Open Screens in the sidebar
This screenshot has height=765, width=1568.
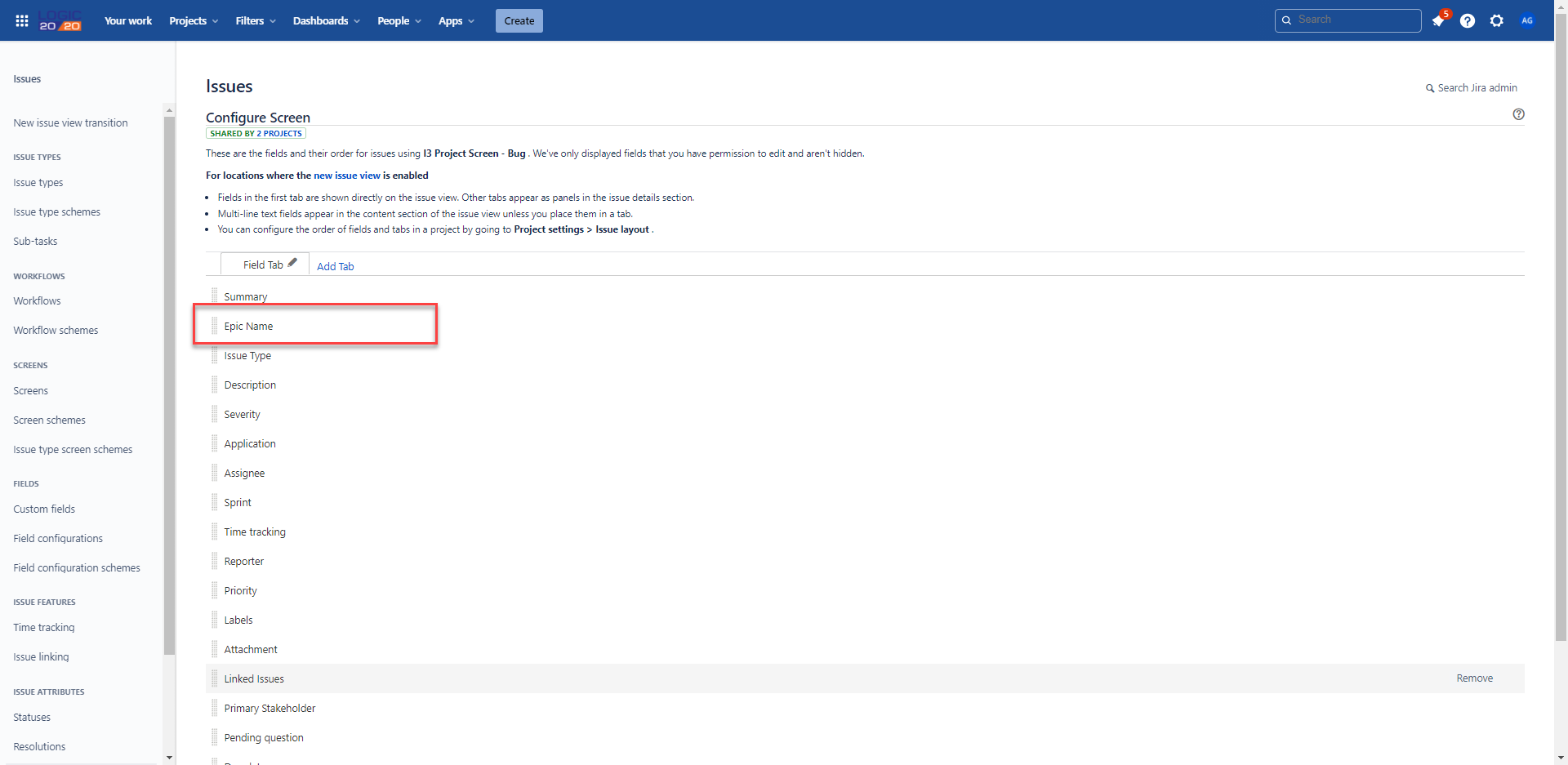pos(31,390)
